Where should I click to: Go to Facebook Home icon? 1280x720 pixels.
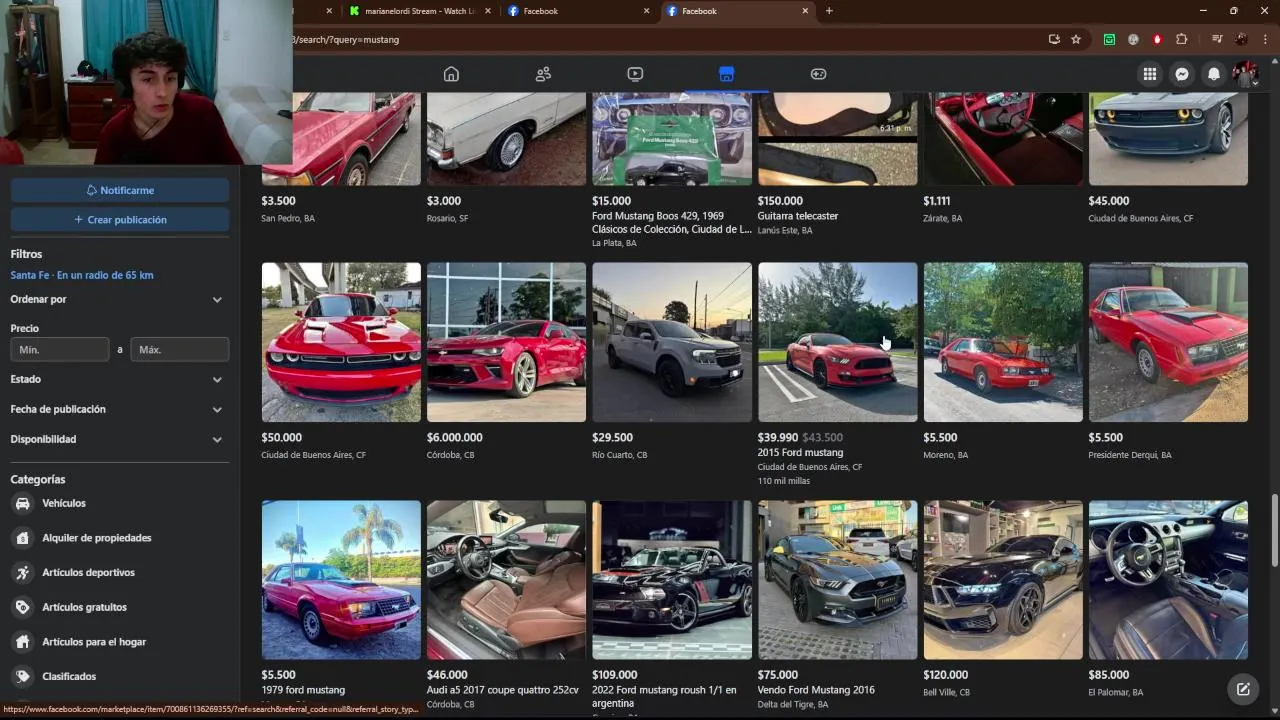451,74
